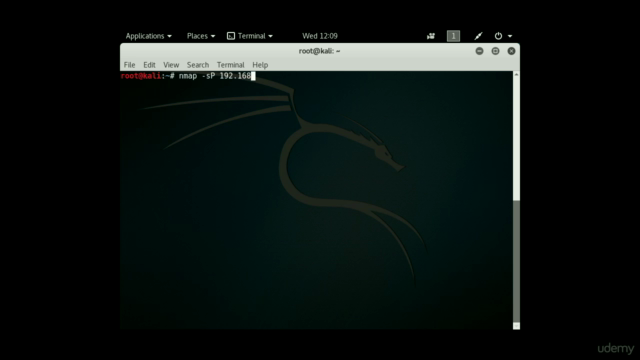
Task: Open the Search menu
Action: click(198, 65)
